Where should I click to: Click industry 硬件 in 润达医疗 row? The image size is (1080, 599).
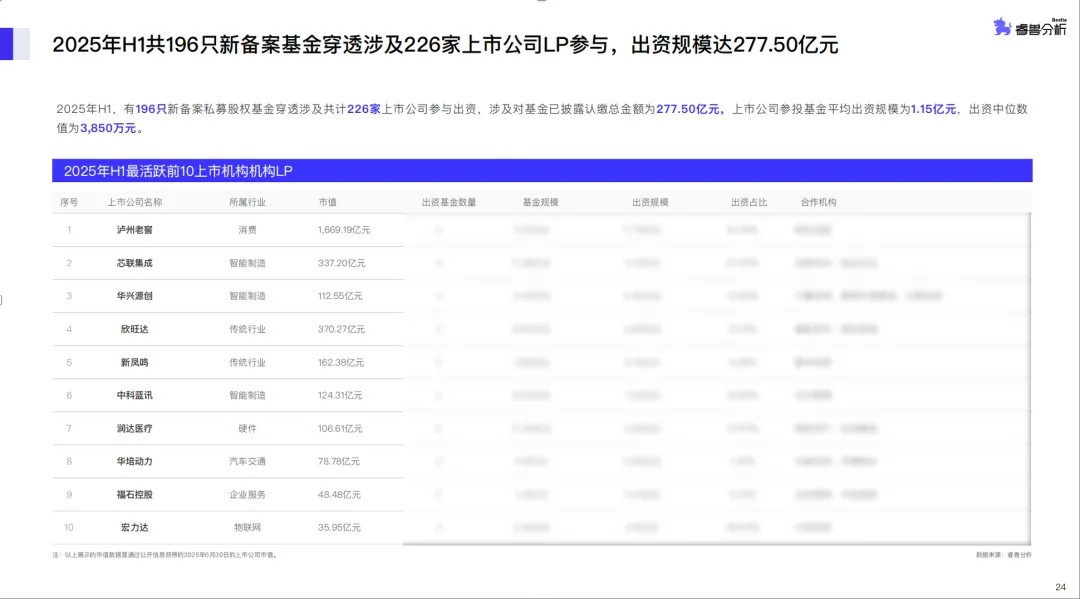[x=247, y=428]
